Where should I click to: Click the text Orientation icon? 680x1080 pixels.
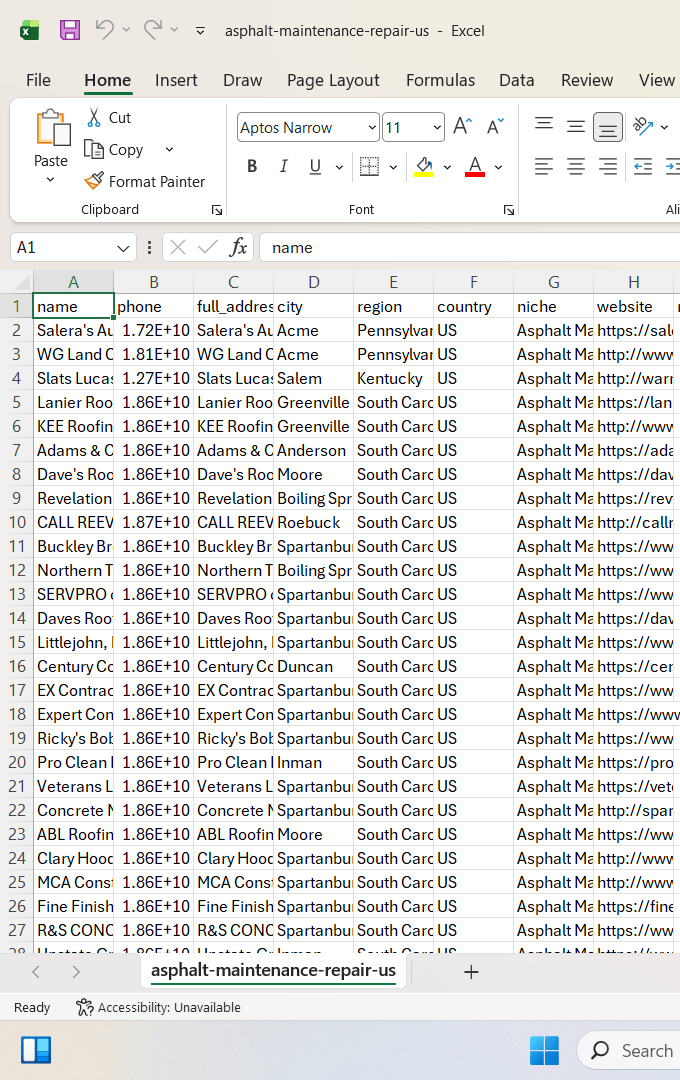click(643, 126)
